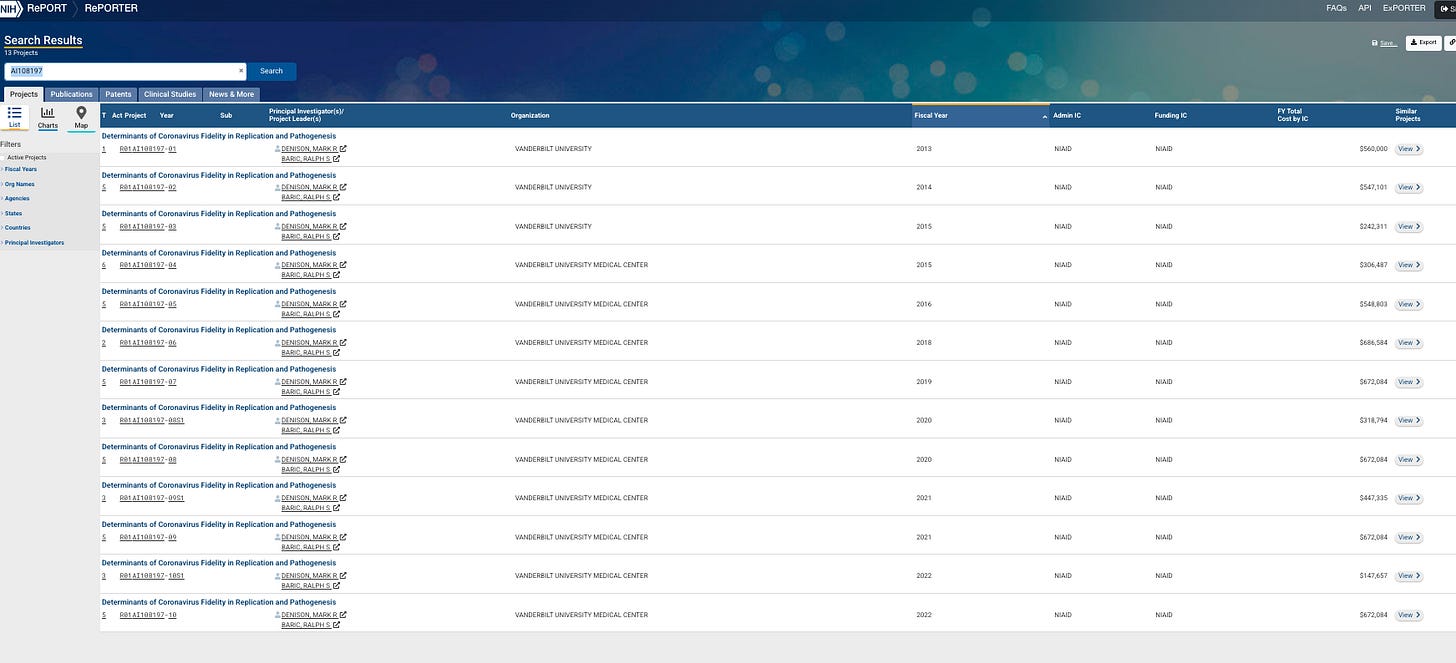Open project R01AI108197-01 link
The width and height of the screenshot is (1456, 663).
click(148, 149)
